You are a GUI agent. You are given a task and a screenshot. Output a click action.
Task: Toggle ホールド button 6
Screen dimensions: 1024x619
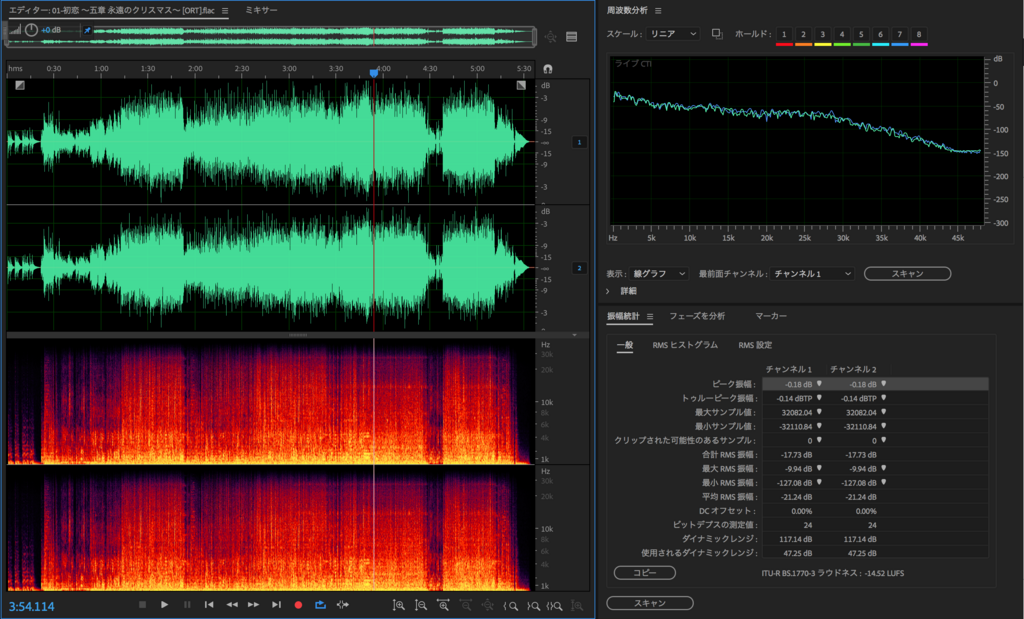(880, 35)
